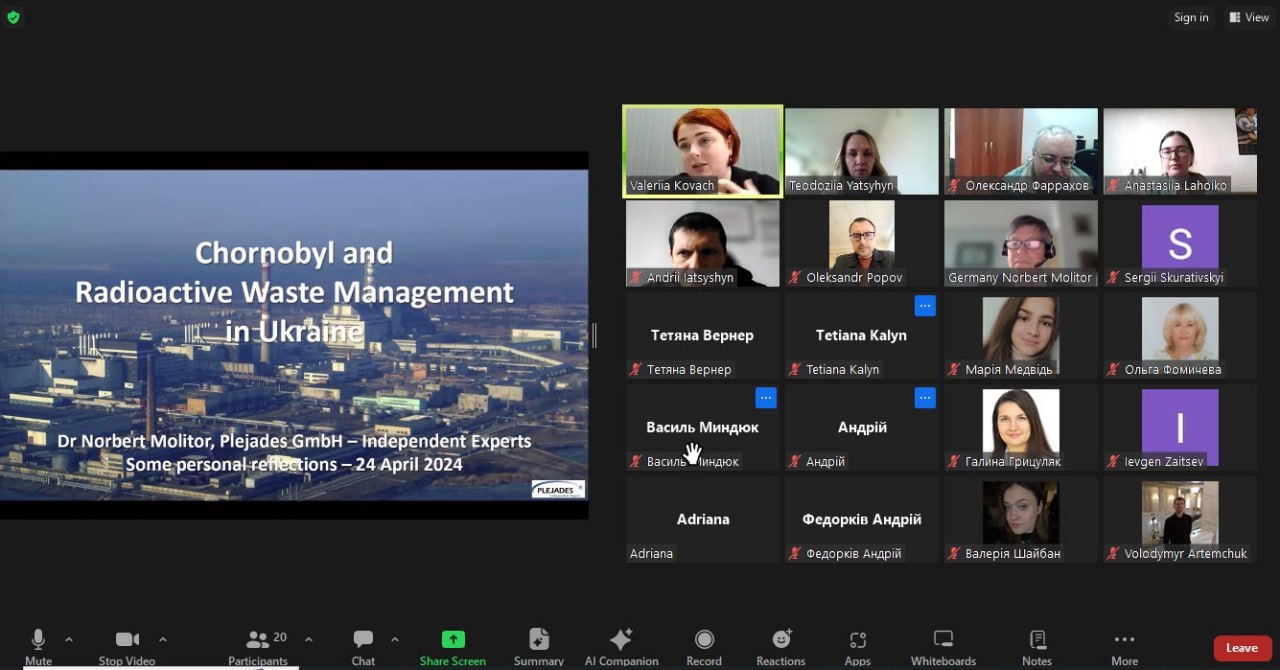The width and height of the screenshot is (1280, 670).
Task: Open the AI Companion sparkle icon
Action: [621, 640]
